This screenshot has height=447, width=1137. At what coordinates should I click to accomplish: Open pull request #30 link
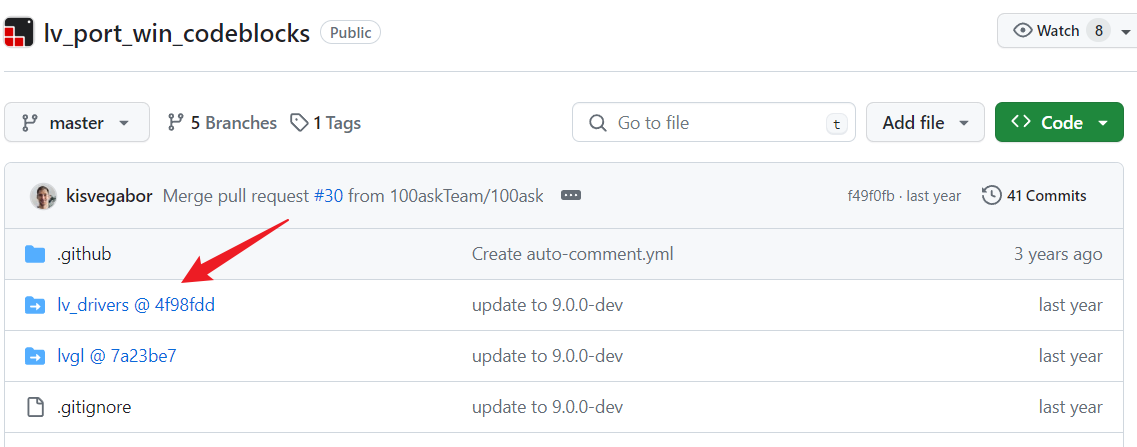coord(328,196)
